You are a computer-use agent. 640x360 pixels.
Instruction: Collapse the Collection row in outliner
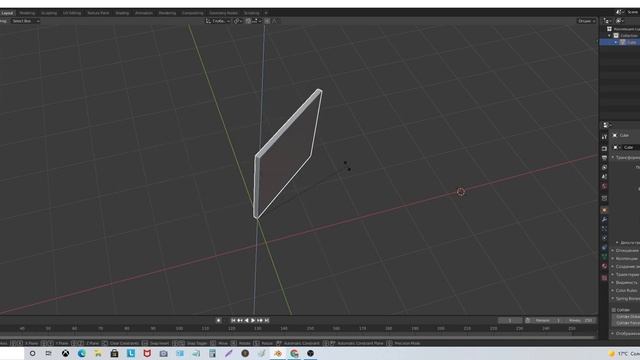click(610, 36)
